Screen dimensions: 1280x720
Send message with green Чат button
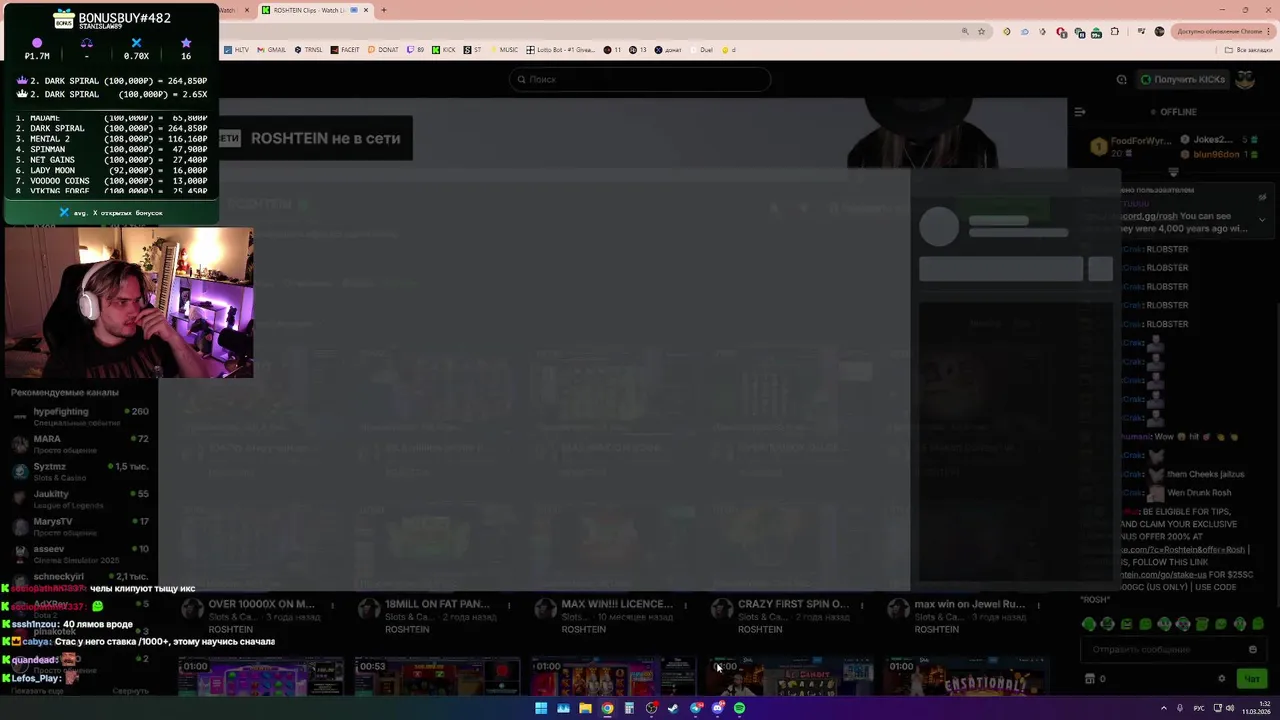click(1251, 679)
